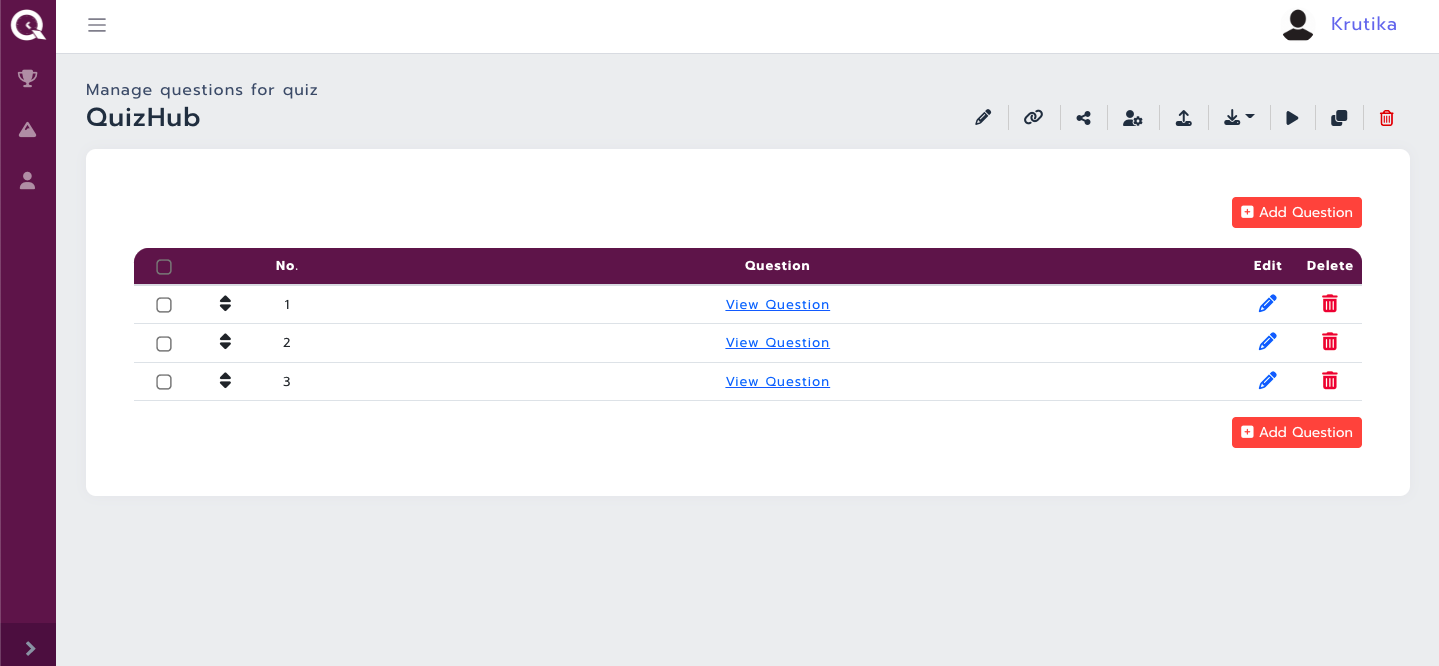Copy the quiz link using the chain icon
1439x666 pixels.
point(1033,117)
